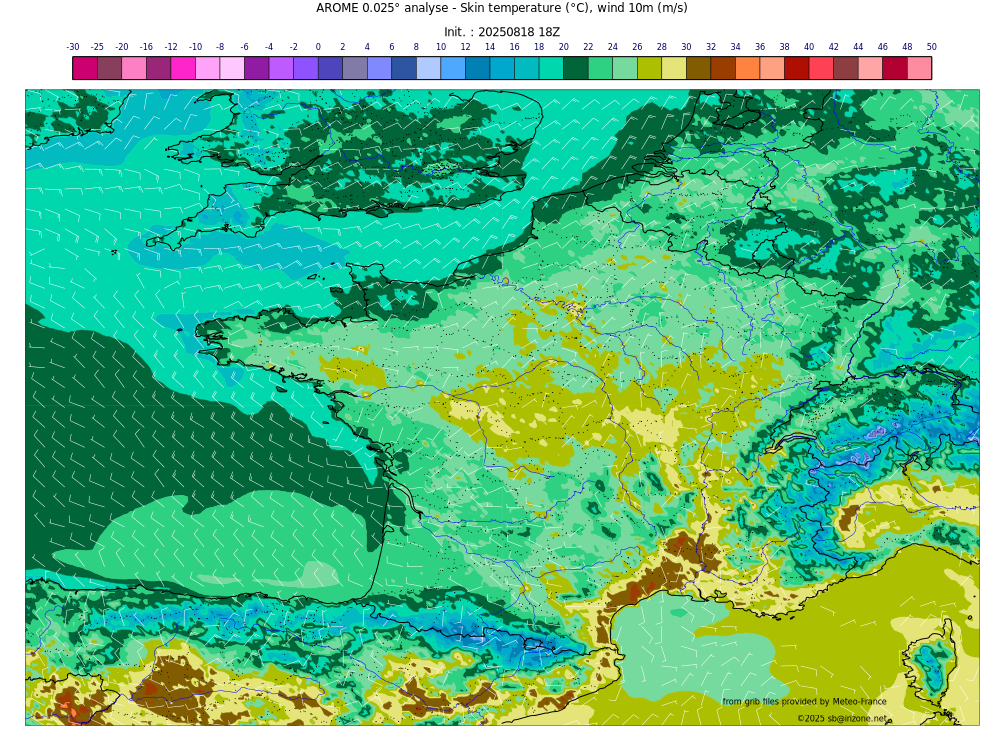Click the -20 to -16 pink legend swatch
The width and height of the screenshot is (1005, 738).
tap(134, 68)
